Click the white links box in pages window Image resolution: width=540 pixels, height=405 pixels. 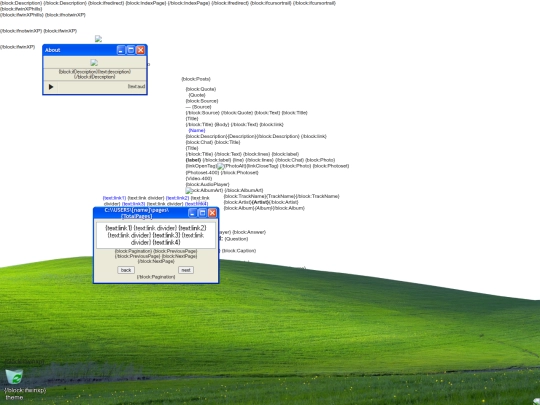pyautogui.click(x=156, y=235)
